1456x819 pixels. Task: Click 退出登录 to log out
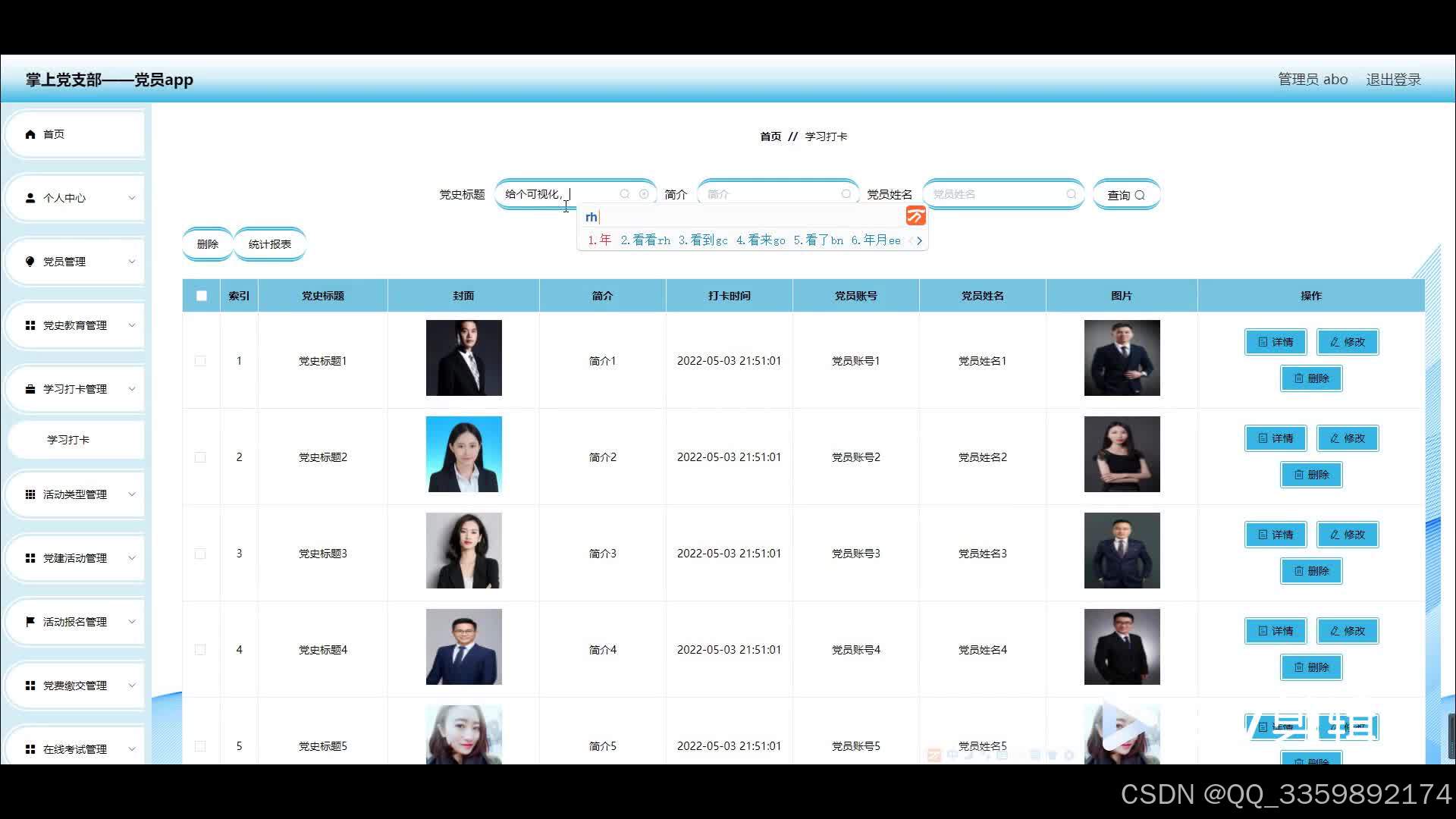click(x=1393, y=80)
